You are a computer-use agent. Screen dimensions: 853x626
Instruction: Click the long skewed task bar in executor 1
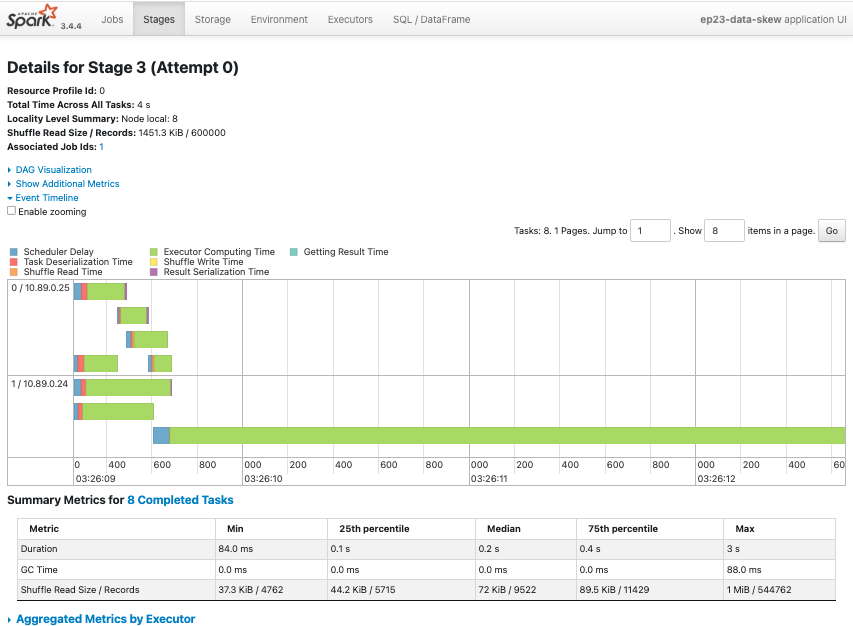(499, 436)
